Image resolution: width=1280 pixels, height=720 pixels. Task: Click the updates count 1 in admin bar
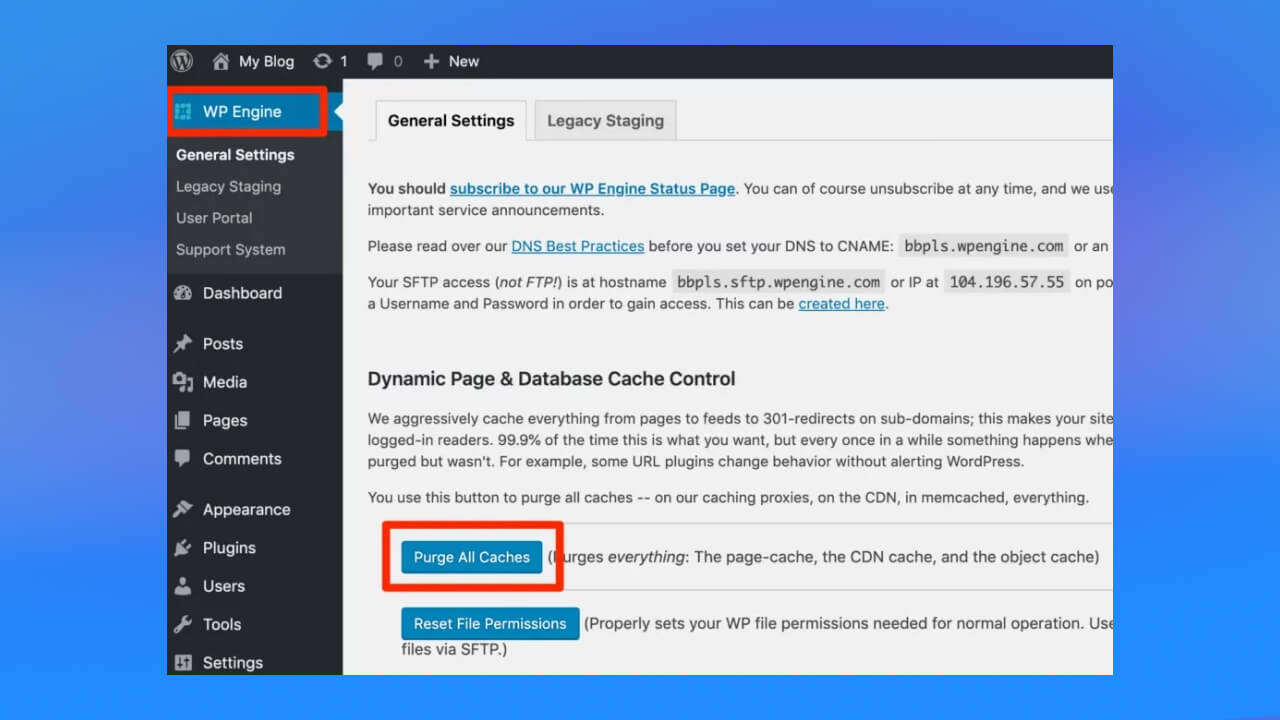[344, 61]
